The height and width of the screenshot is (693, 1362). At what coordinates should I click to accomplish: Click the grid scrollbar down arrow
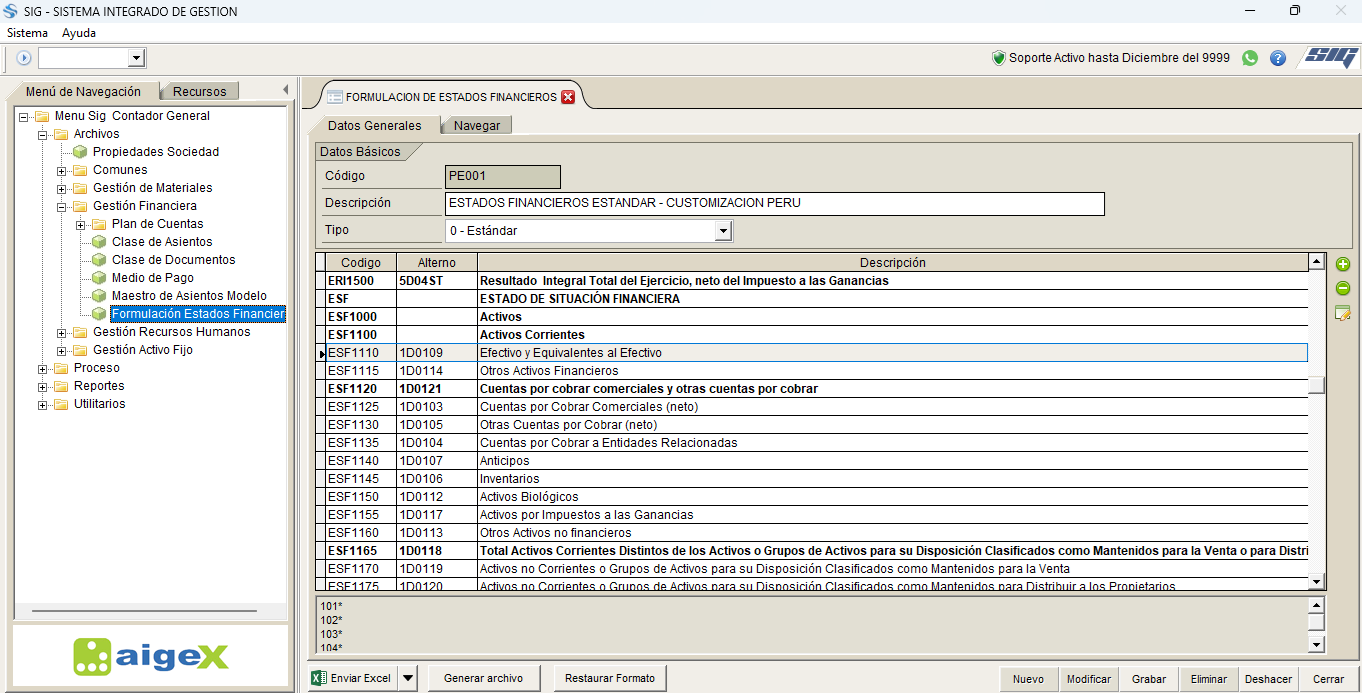coord(1317,581)
